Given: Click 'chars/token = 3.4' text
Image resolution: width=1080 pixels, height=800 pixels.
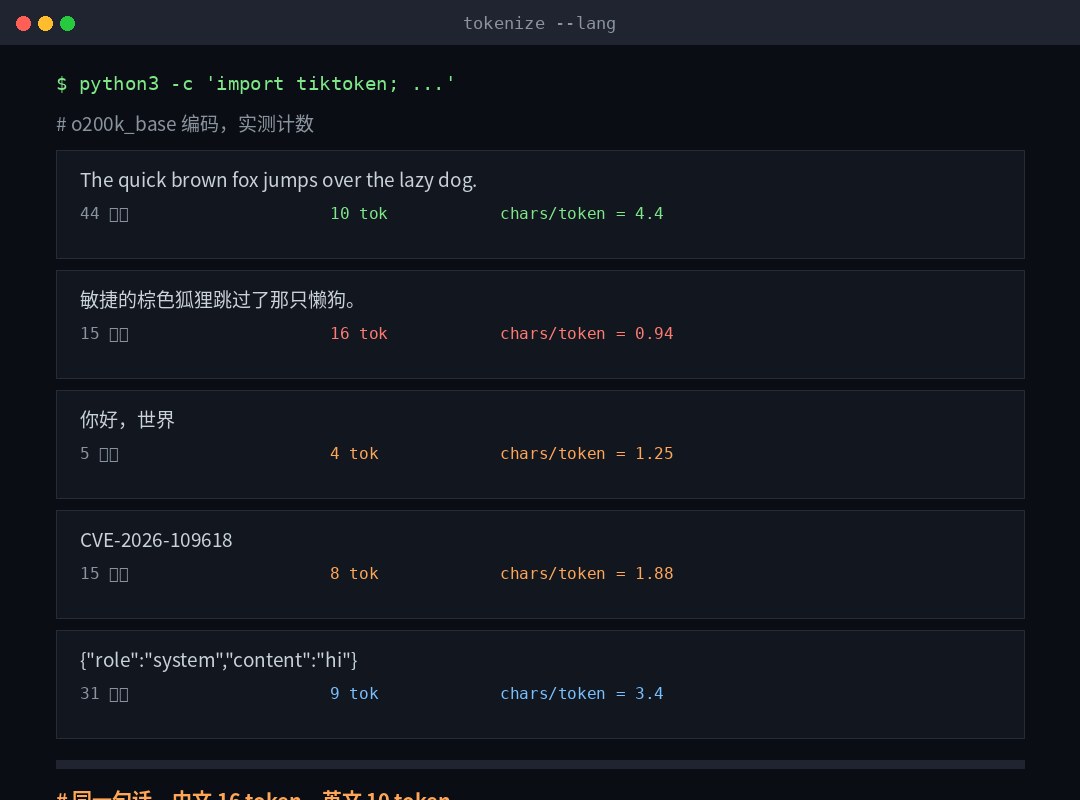Looking at the screenshot, I should (x=582, y=693).
